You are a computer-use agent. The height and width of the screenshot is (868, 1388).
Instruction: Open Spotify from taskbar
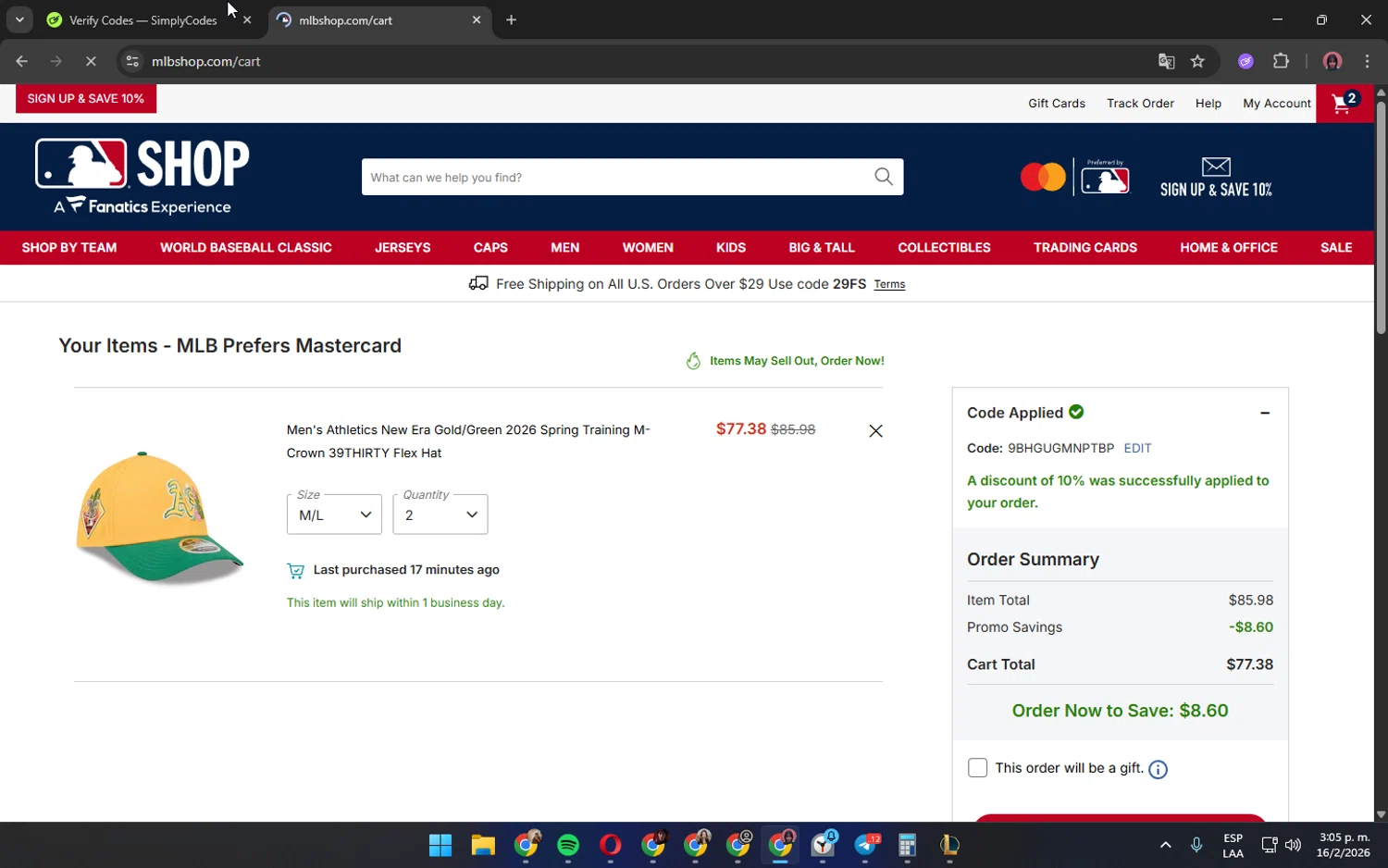(x=568, y=845)
